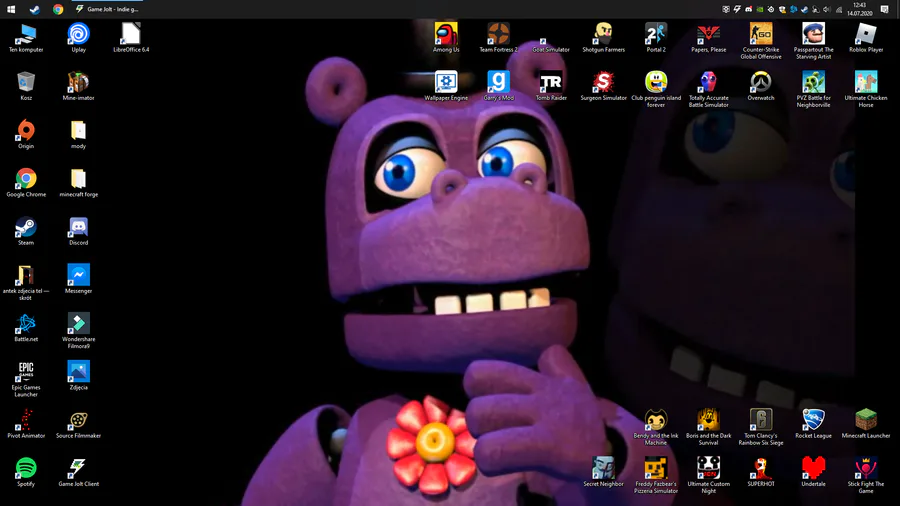Screen dimensions: 900x506
Task: Switch to Chrome in the taskbar
Action: tap(58, 9)
